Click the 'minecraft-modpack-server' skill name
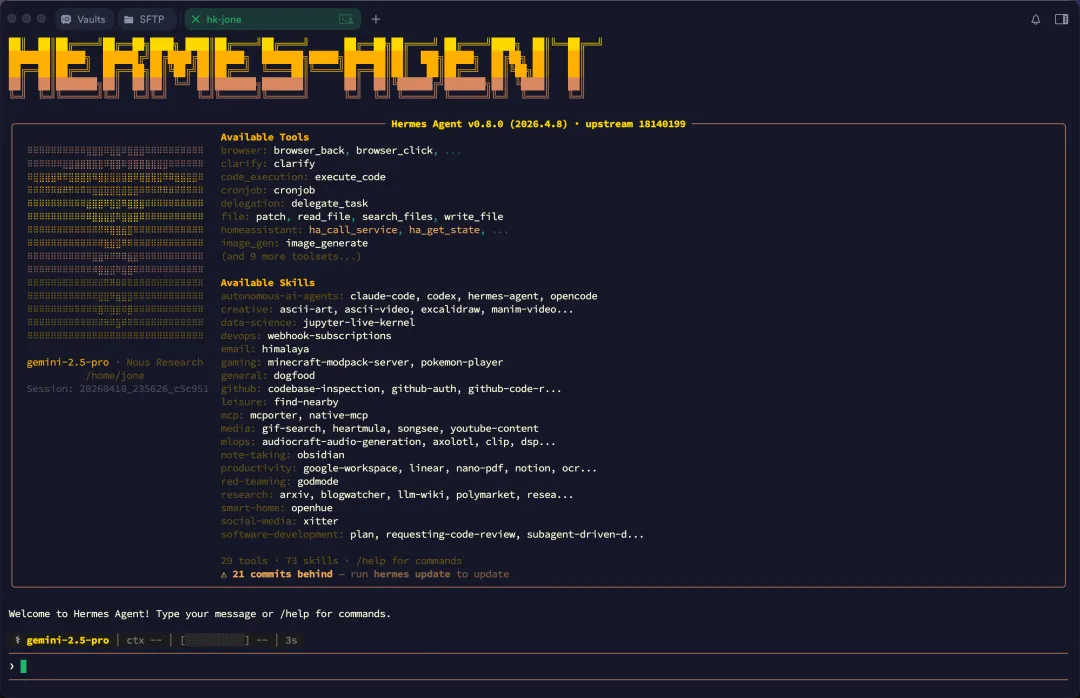The height and width of the screenshot is (698, 1080). point(338,362)
